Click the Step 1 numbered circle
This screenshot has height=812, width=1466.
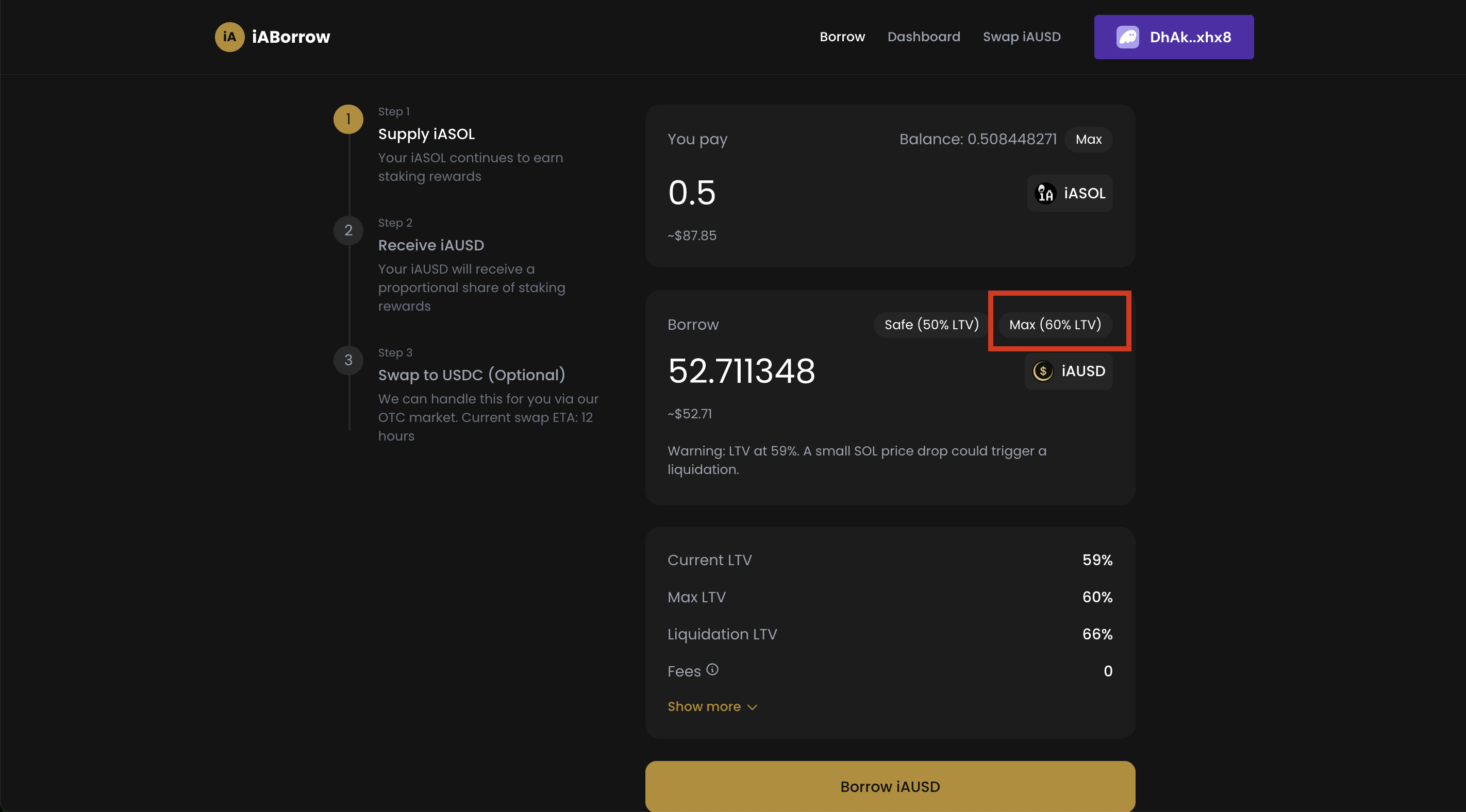(x=348, y=119)
